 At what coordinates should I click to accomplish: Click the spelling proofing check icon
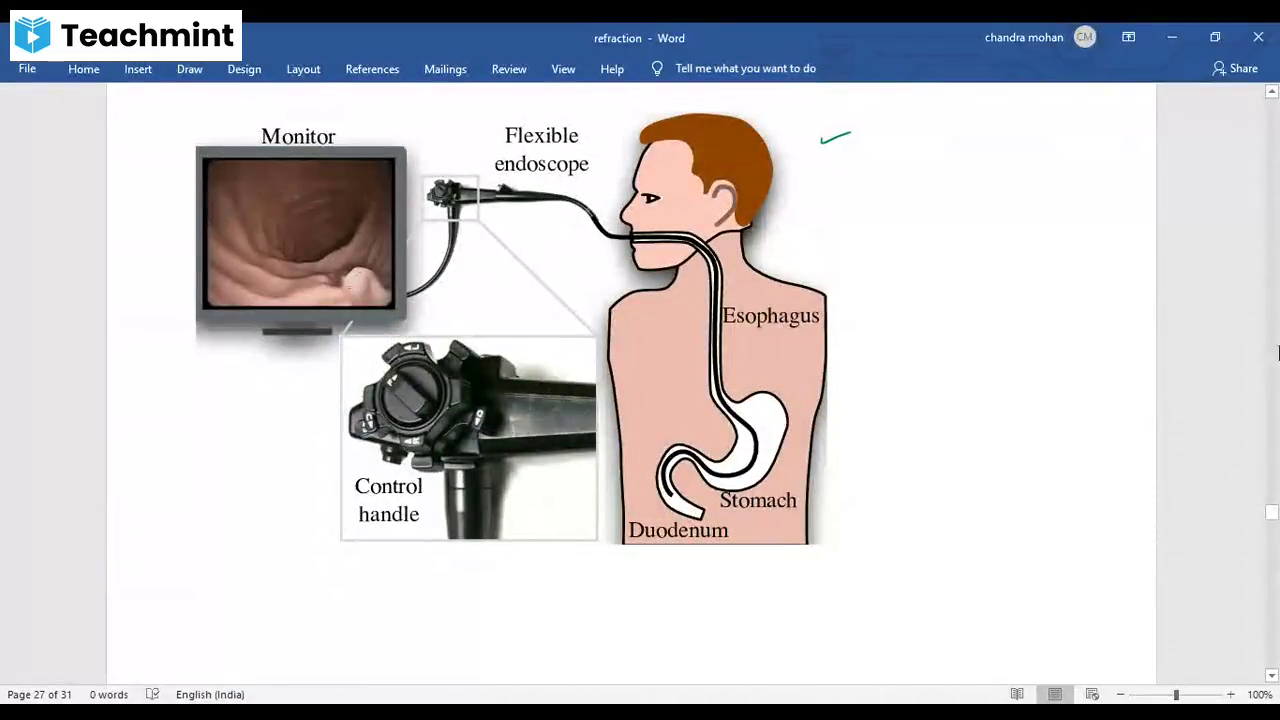tap(152, 694)
